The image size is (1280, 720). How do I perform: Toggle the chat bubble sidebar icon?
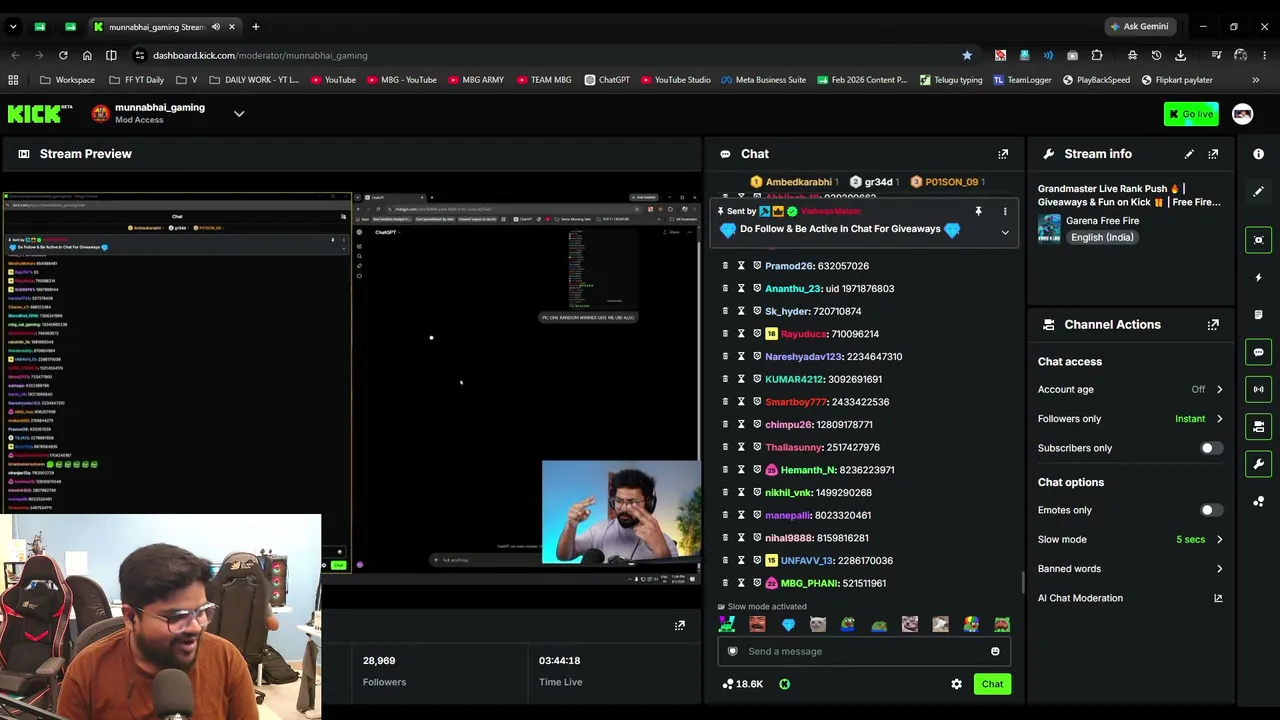click(x=1259, y=352)
